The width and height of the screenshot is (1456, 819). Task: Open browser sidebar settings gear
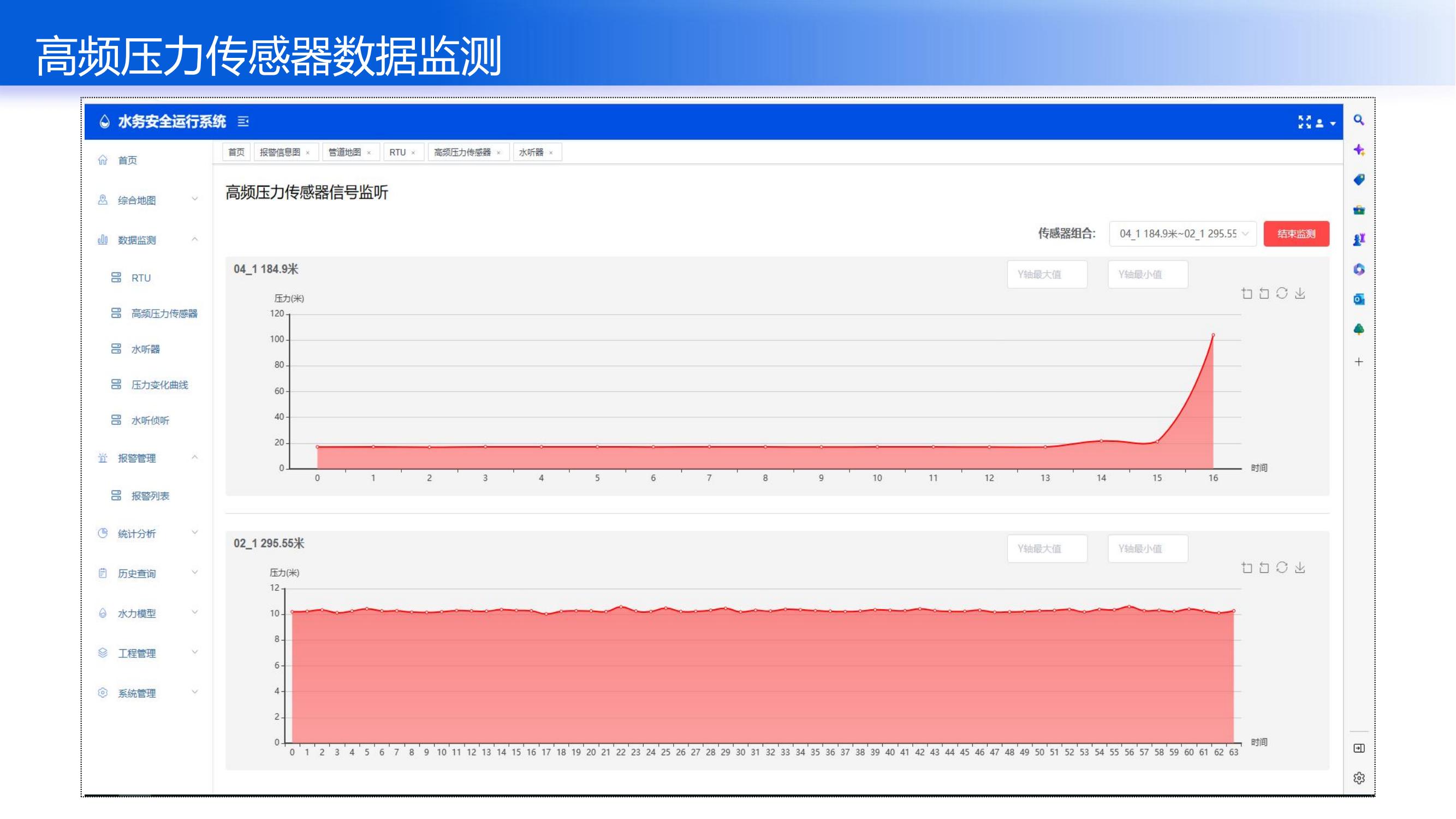(x=1359, y=778)
